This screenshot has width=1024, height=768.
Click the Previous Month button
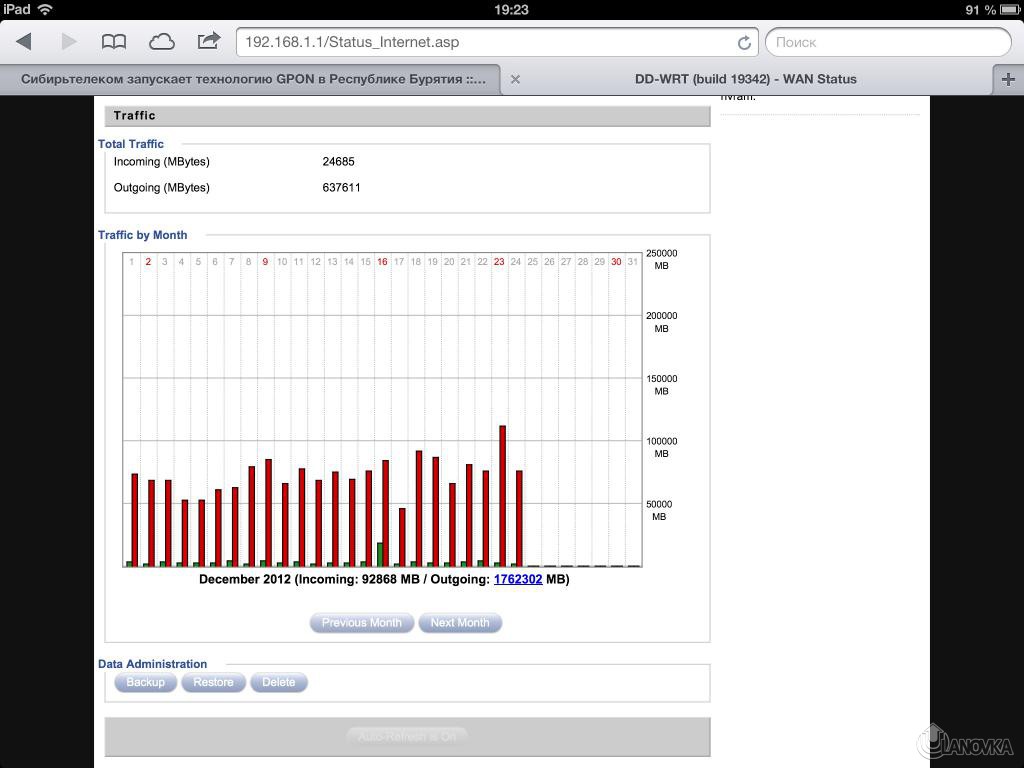(361, 623)
